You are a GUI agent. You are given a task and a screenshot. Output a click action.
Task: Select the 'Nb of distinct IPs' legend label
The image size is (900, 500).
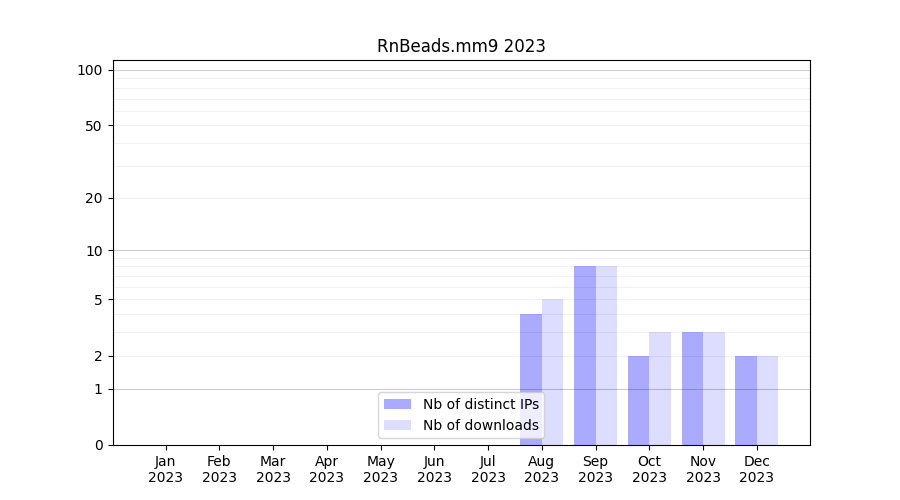click(x=480, y=404)
